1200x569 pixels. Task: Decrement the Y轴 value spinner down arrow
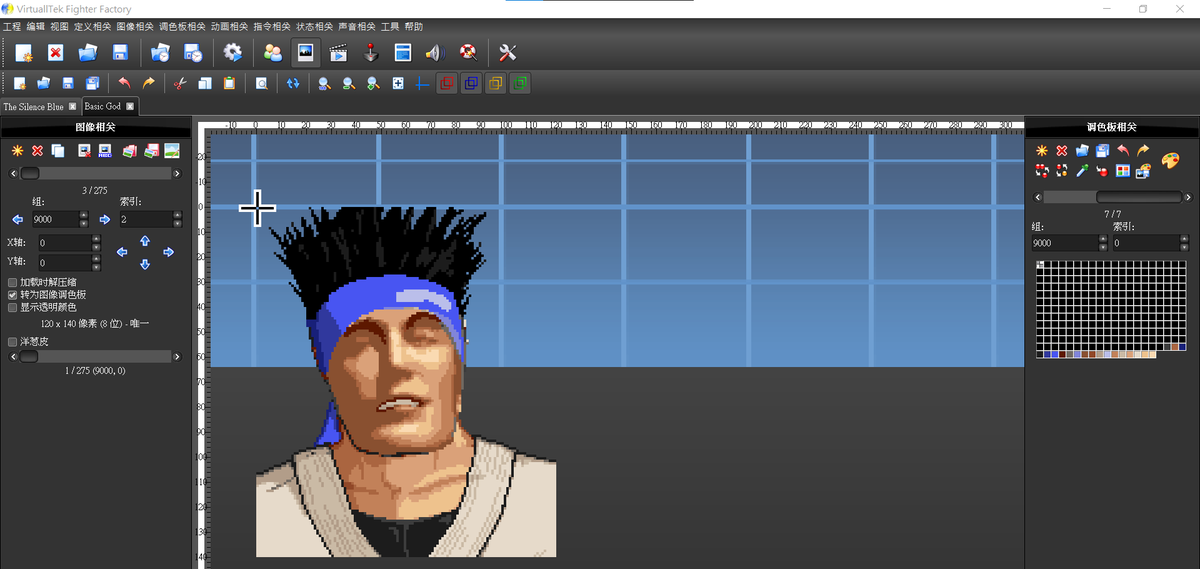coord(96,266)
